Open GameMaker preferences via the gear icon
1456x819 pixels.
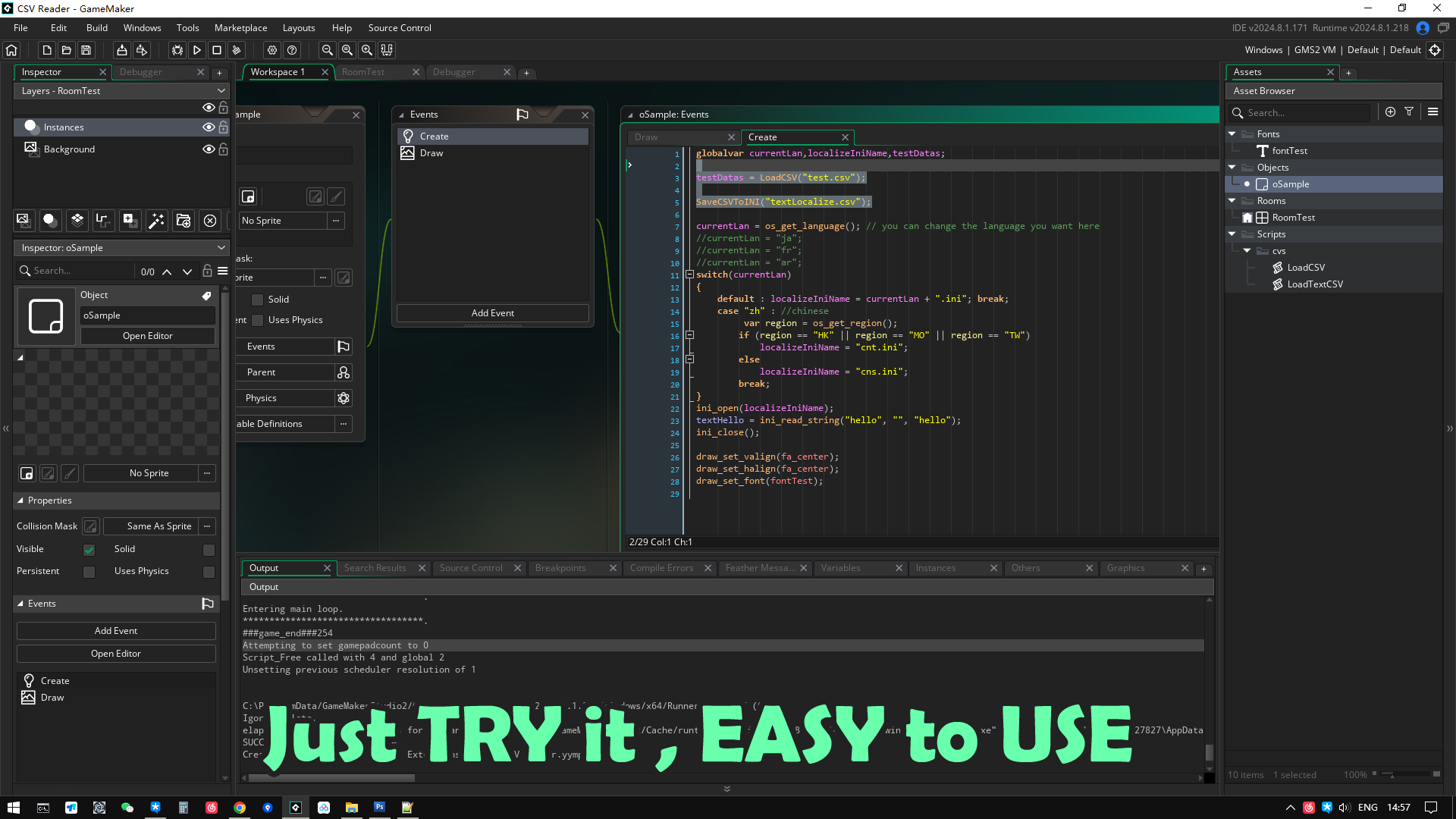coord(272,50)
